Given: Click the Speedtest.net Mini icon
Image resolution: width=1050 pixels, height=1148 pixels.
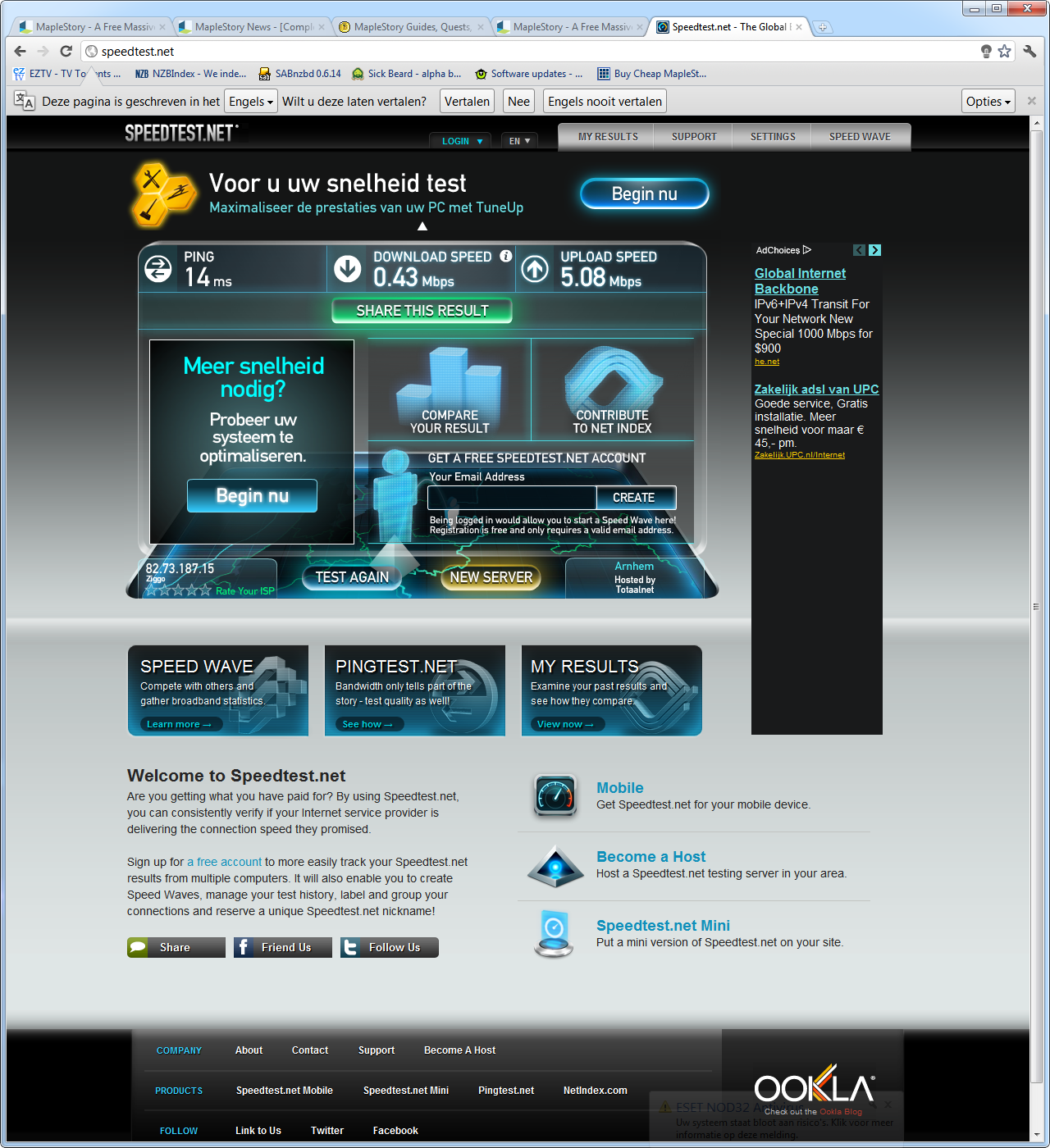Looking at the screenshot, I should pyautogui.click(x=555, y=933).
